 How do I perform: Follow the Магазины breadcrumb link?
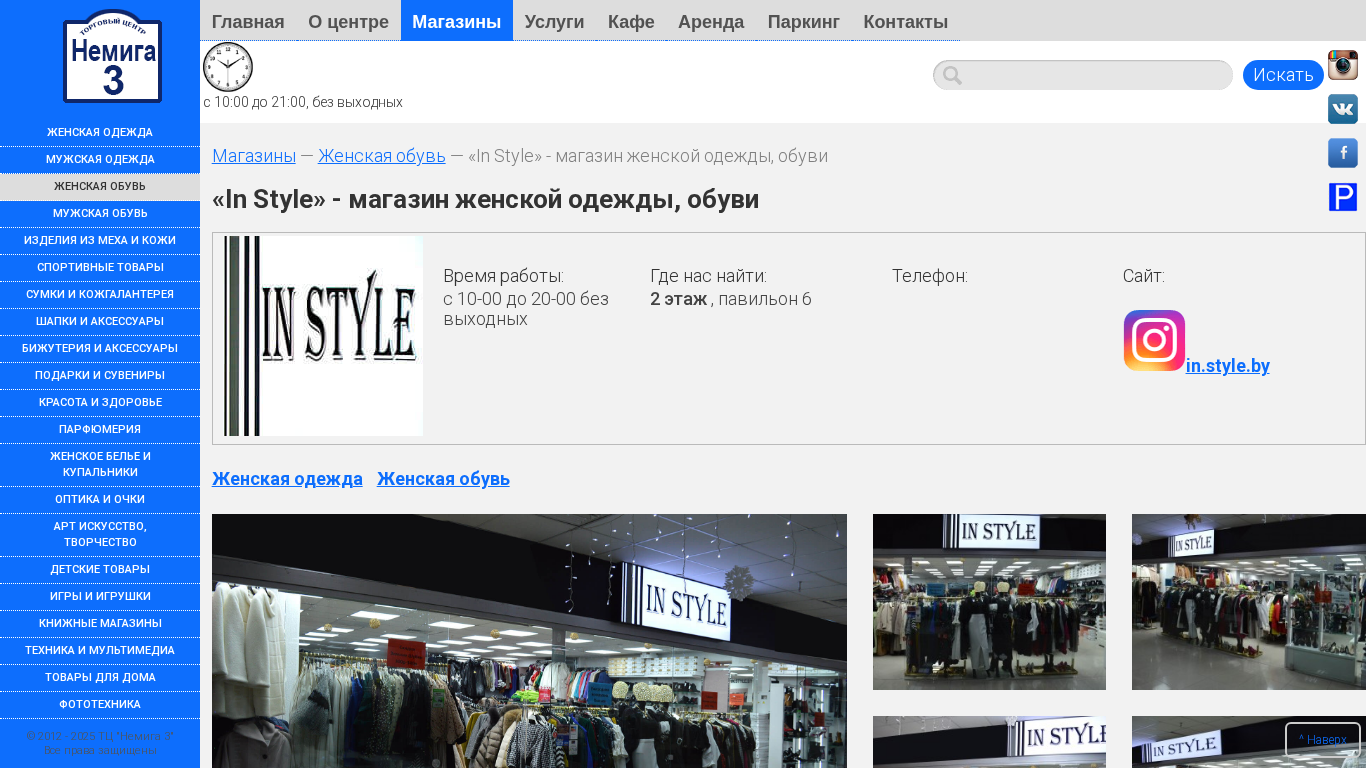click(254, 156)
